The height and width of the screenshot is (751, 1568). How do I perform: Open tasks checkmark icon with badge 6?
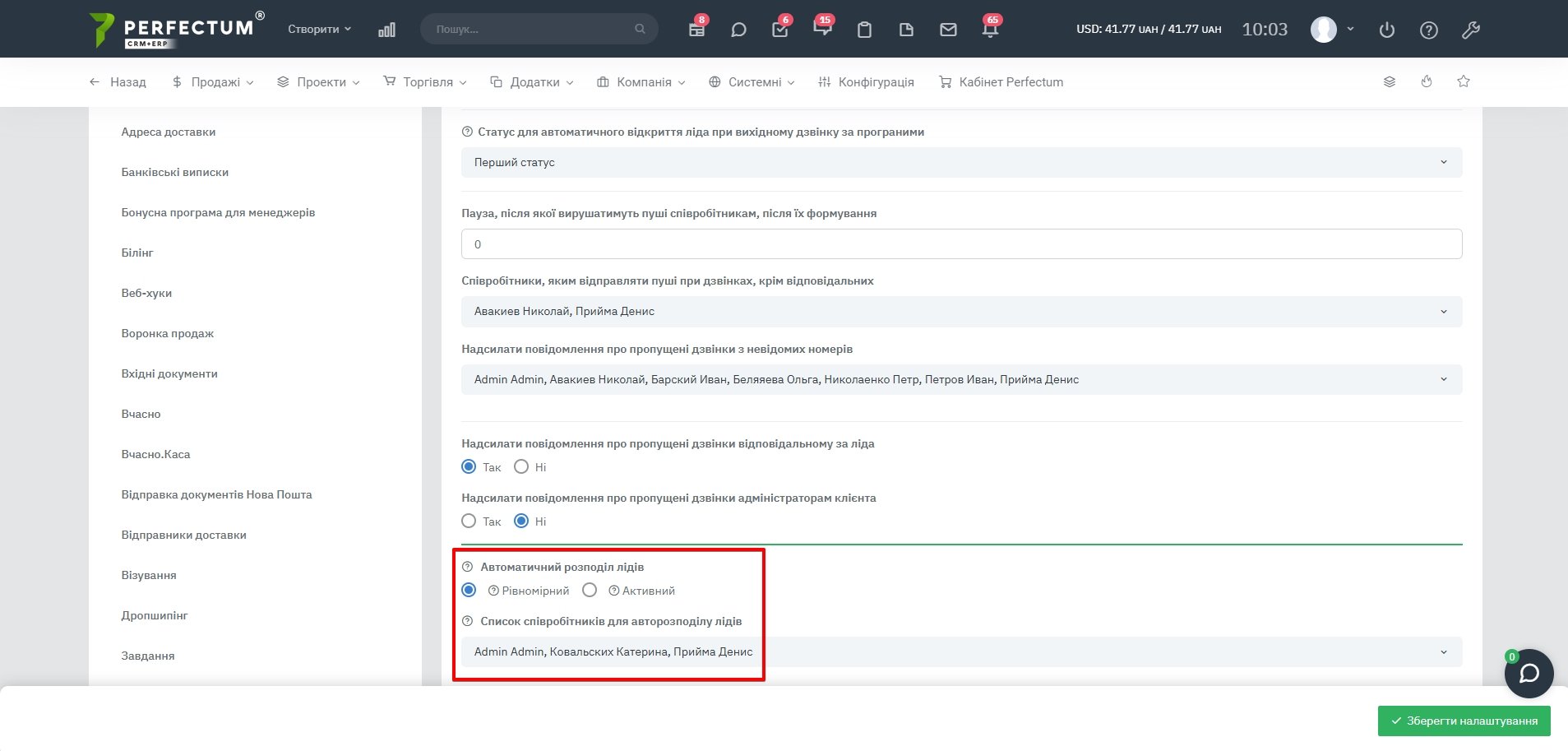[780, 30]
